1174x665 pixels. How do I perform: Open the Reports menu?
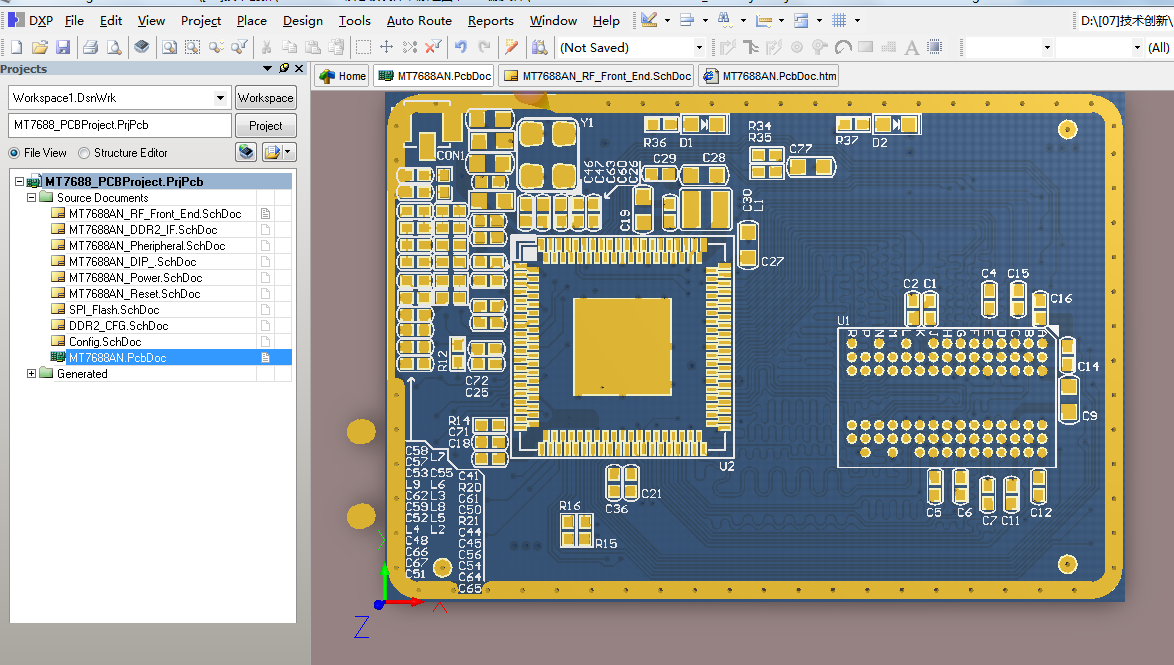coord(490,21)
